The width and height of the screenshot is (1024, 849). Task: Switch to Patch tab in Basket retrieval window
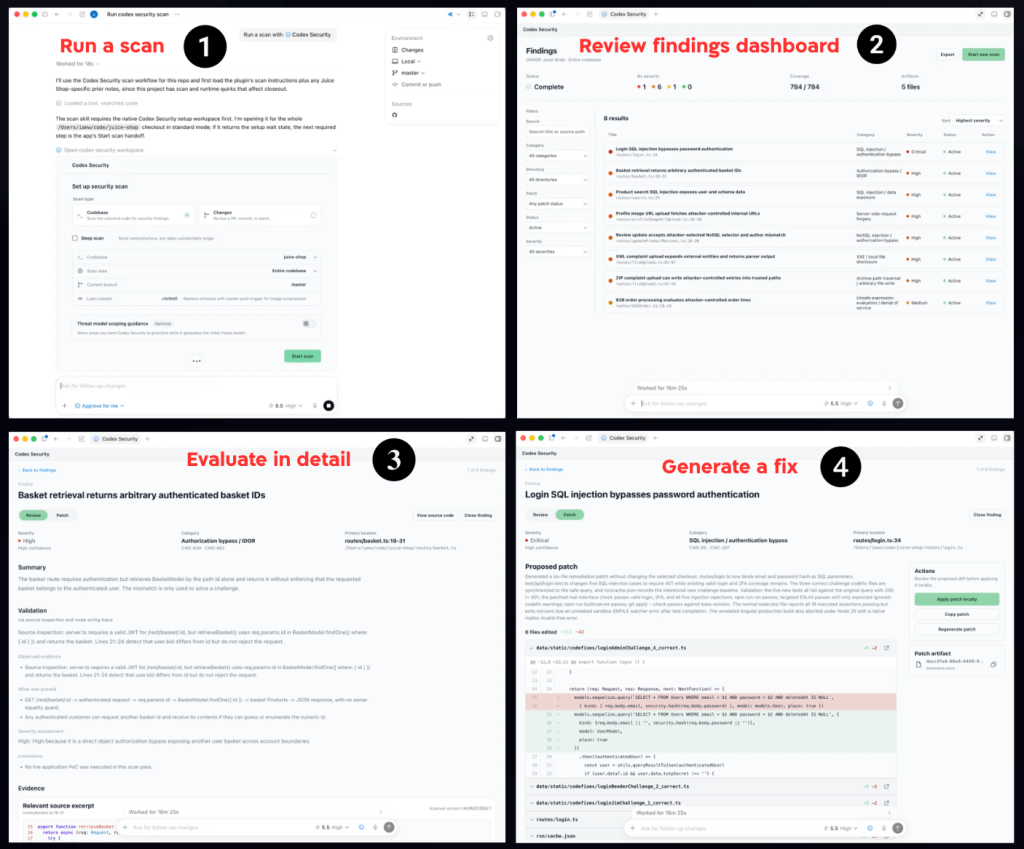pyautogui.click(x=63, y=515)
